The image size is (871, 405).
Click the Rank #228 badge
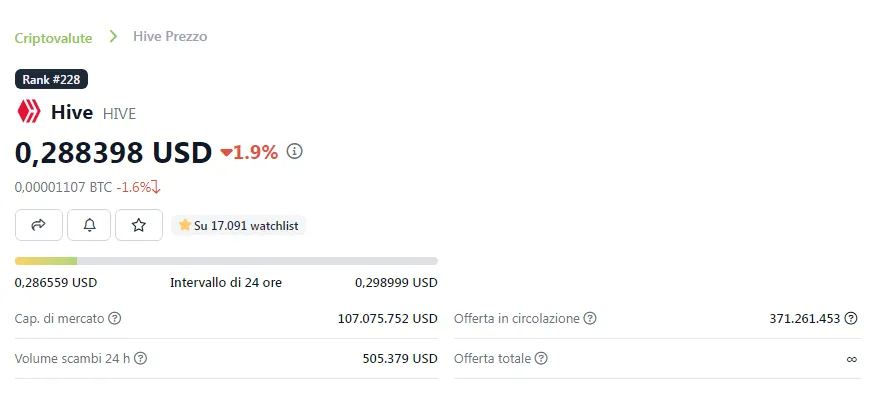pyautogui.click(x=51, y=79)
